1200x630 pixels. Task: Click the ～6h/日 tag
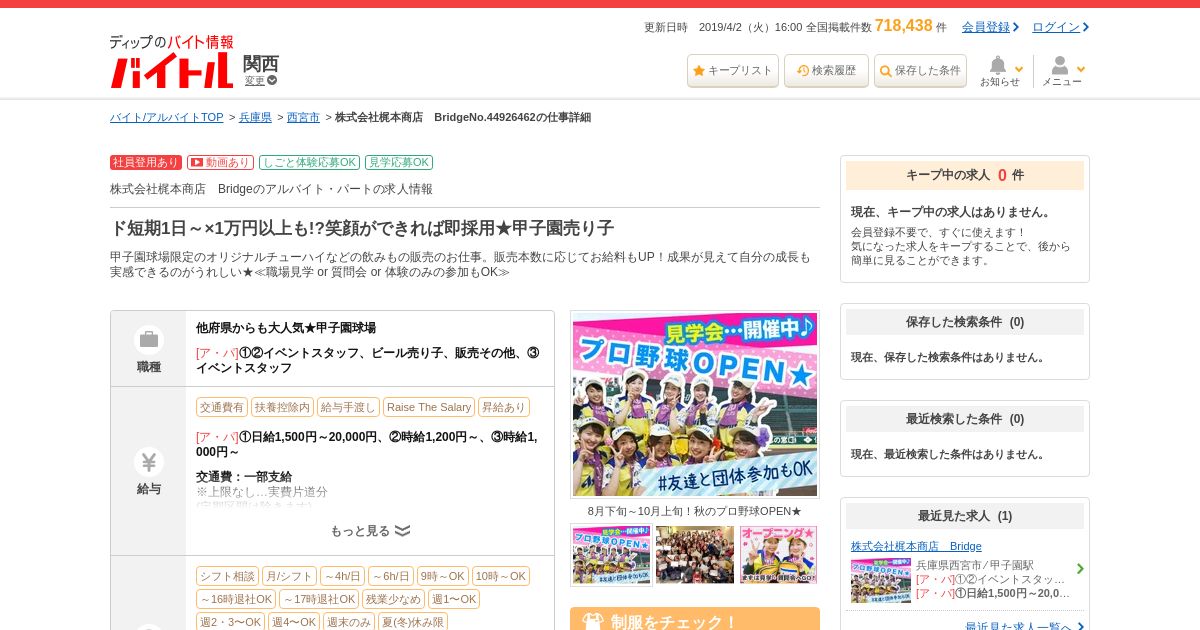click(391, 576)
